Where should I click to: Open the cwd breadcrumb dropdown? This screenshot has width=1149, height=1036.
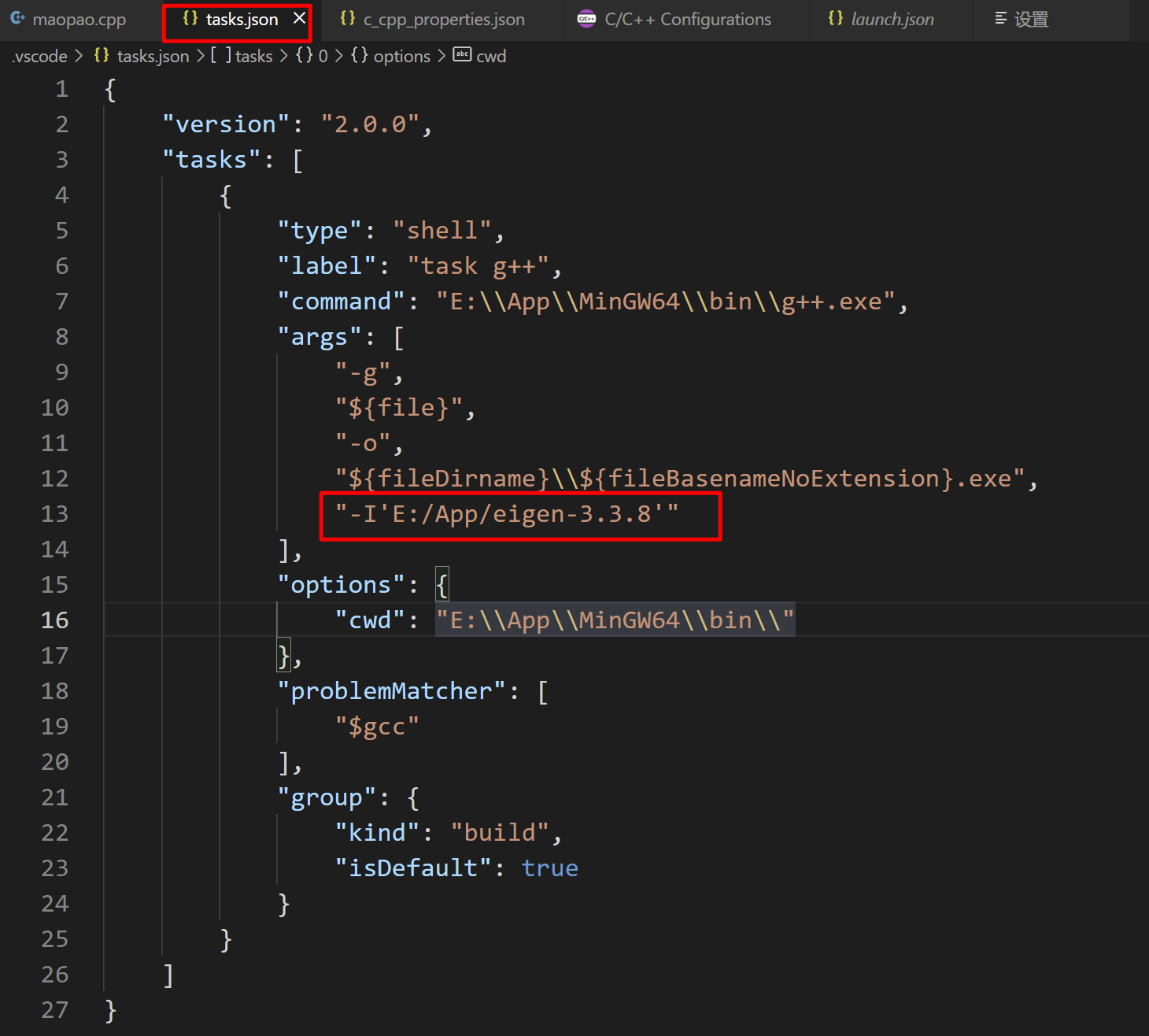pos(492,55)
